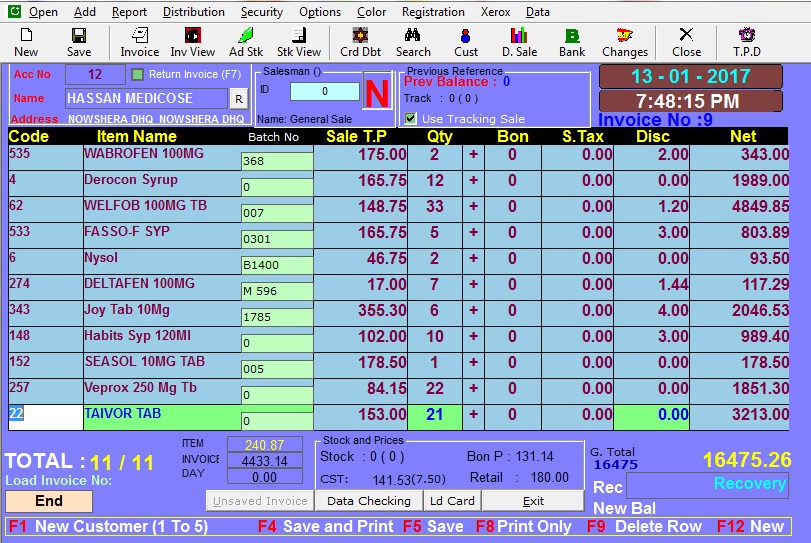Click the End button
The height and width of the screenshot is (543, 811).
[x=49, y=501]
